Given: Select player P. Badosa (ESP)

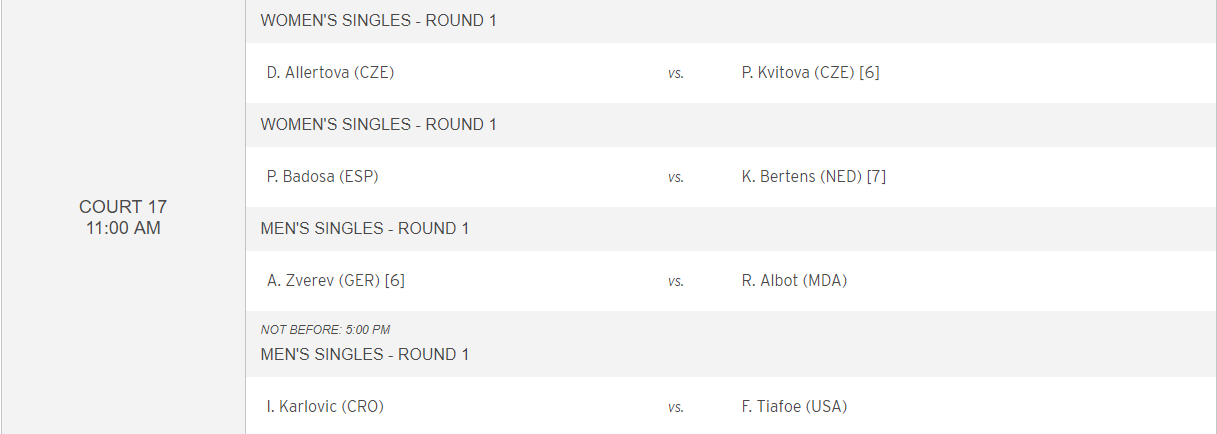Looking at the screenshot, I should tap(322, 176).
